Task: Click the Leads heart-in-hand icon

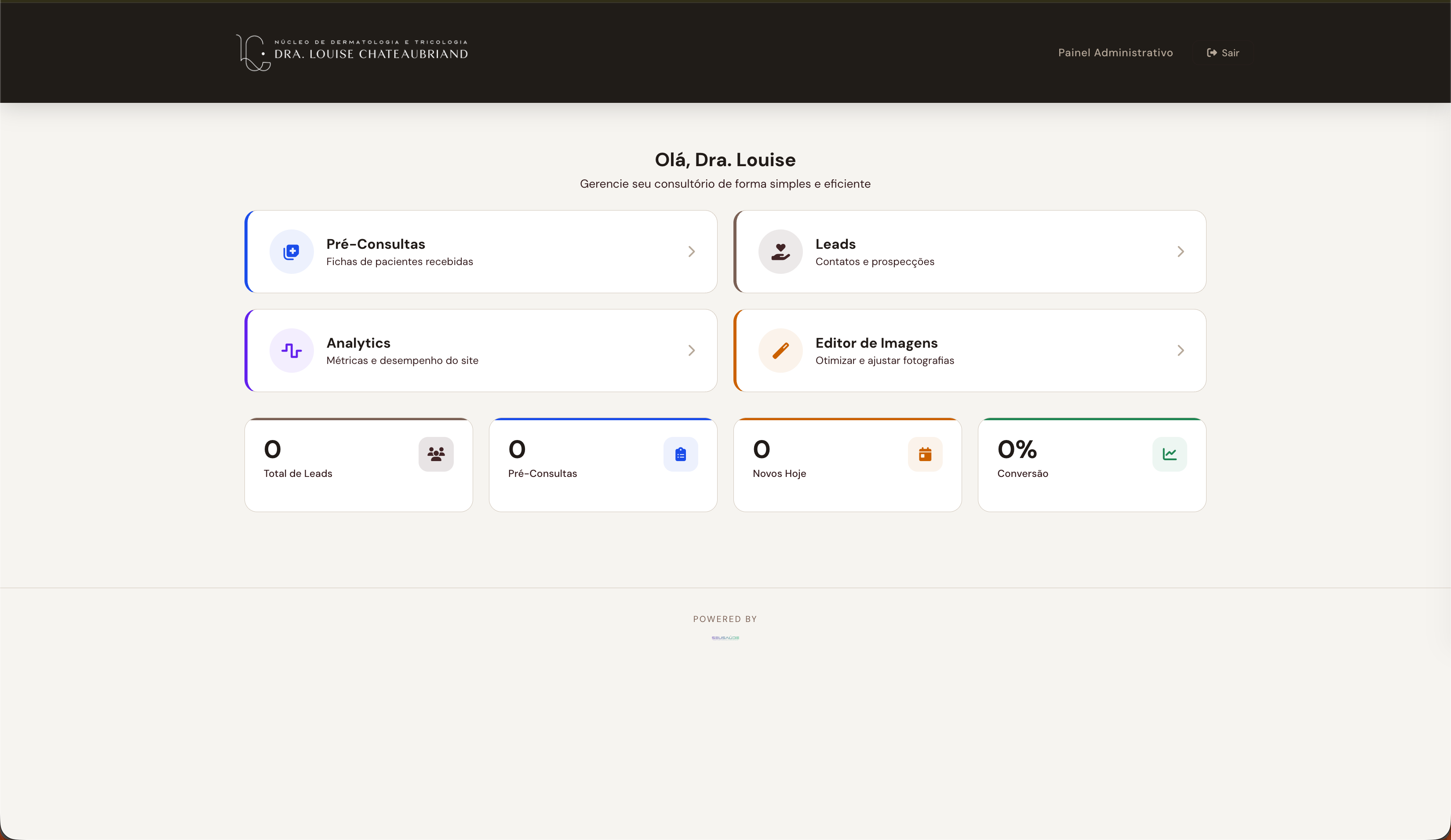Action: [x=780, y=251]
